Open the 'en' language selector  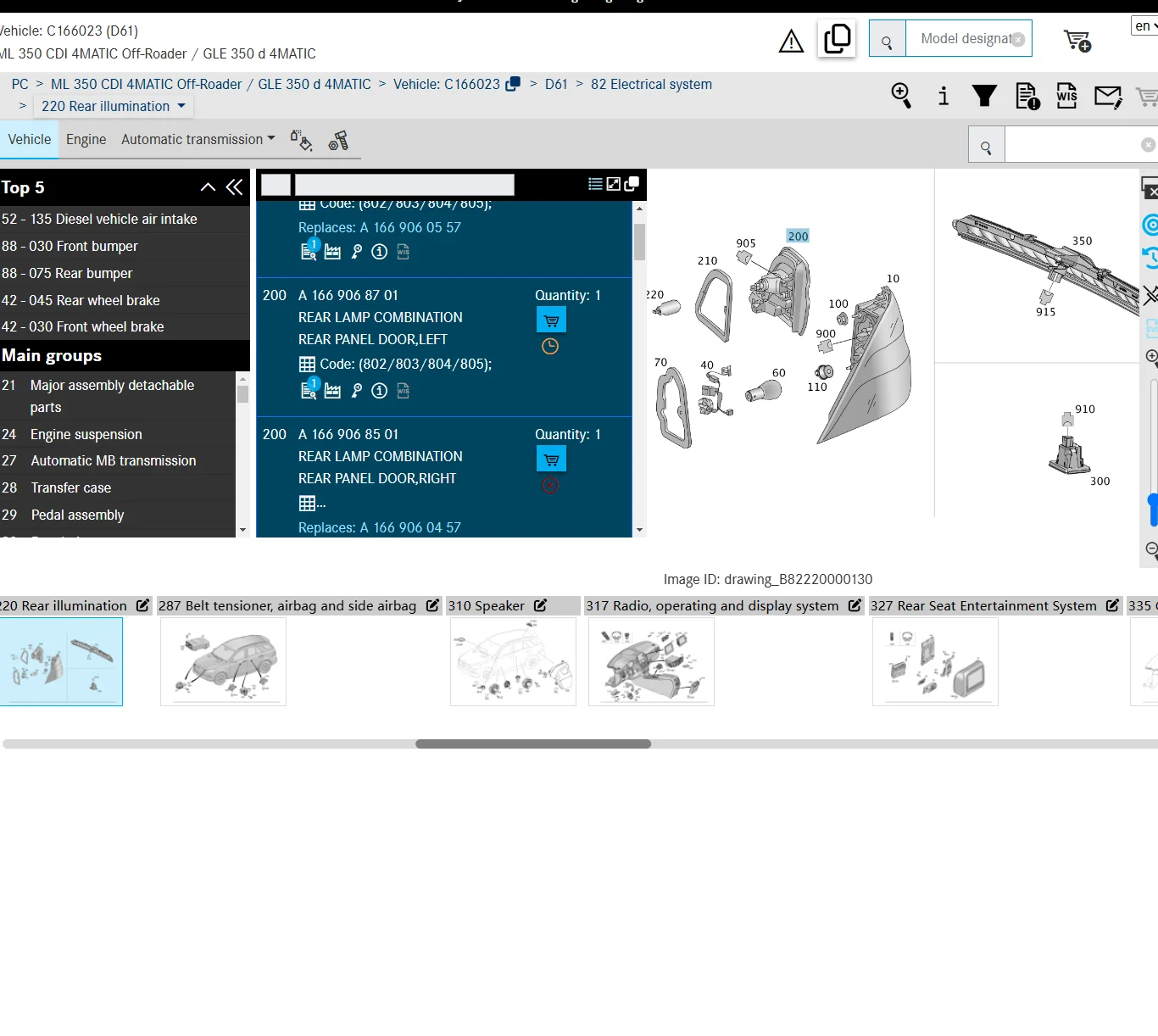(x=1145, y=26)
